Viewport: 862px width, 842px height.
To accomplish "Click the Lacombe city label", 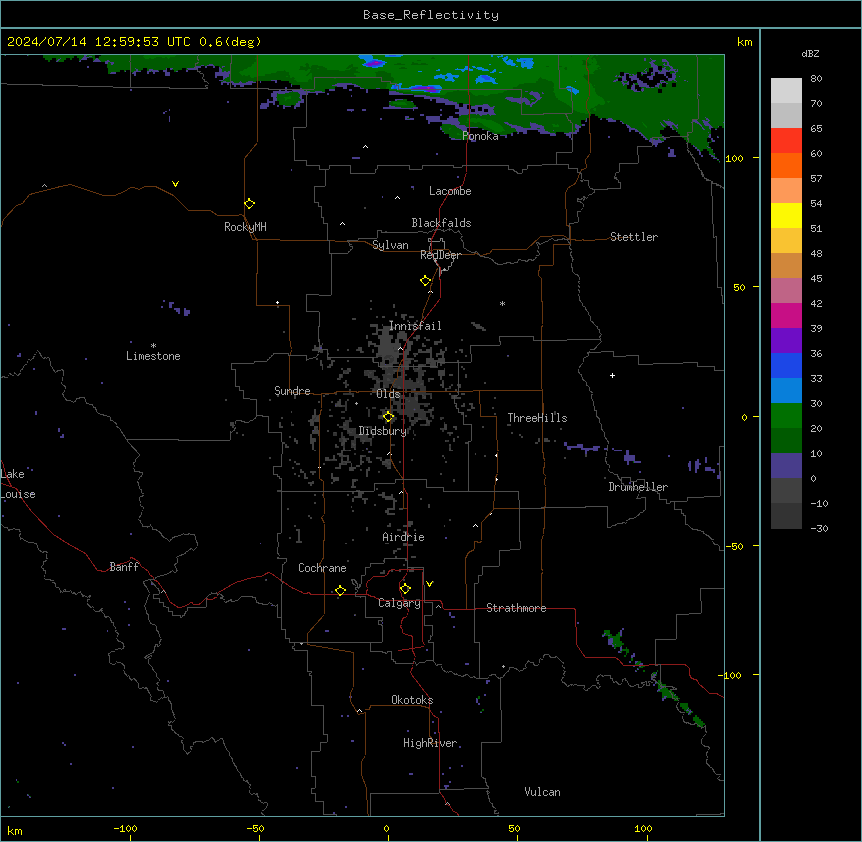I will pos(450,191).
